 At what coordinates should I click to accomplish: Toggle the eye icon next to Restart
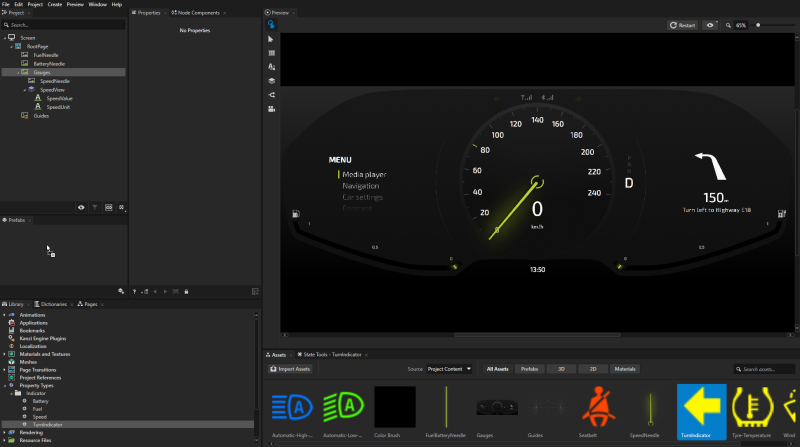[711, 25]
